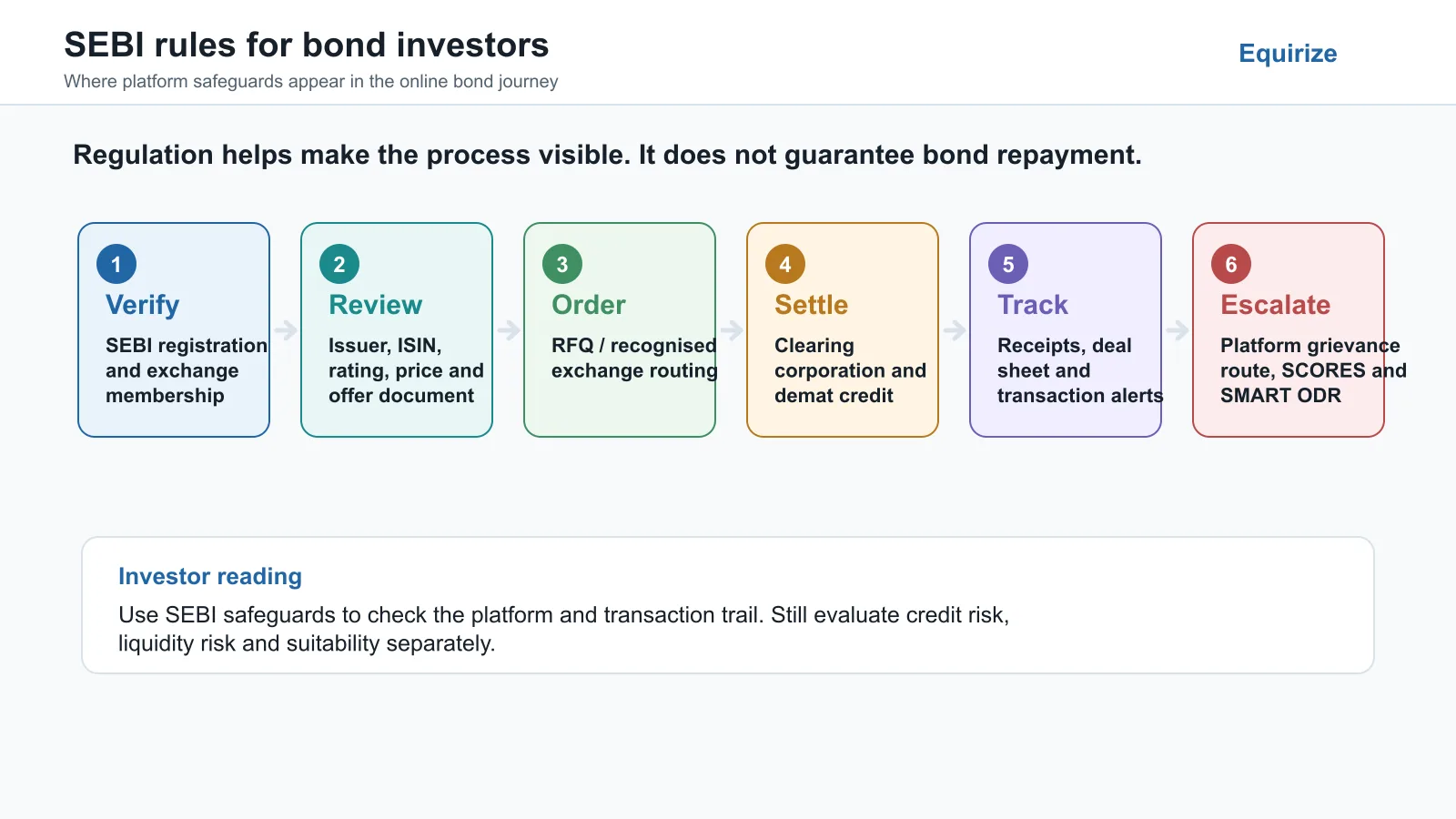Click the Platform grievance route description text

[x=1313, y=370]
